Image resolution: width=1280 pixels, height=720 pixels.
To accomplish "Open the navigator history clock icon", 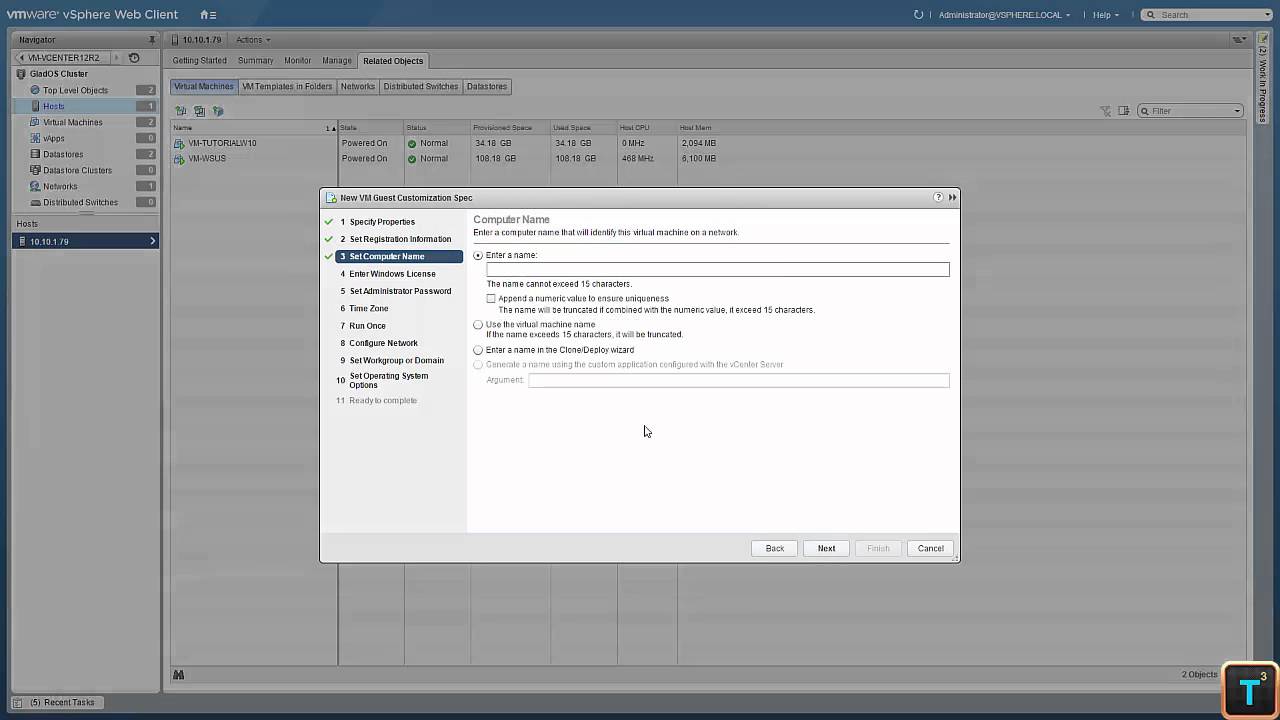I will pyautogui.click(x=134, y=58).
